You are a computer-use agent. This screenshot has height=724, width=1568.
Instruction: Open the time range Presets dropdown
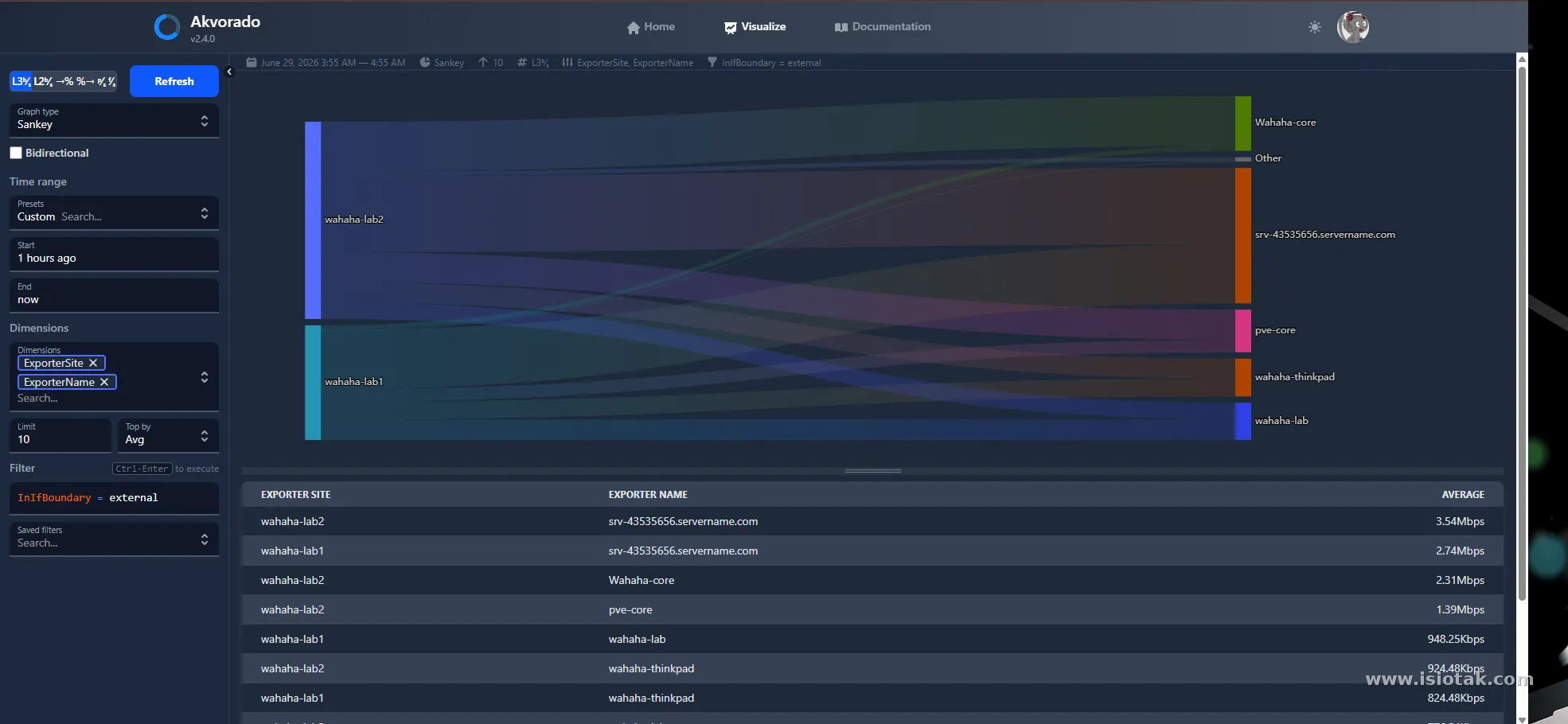[114, 212]
